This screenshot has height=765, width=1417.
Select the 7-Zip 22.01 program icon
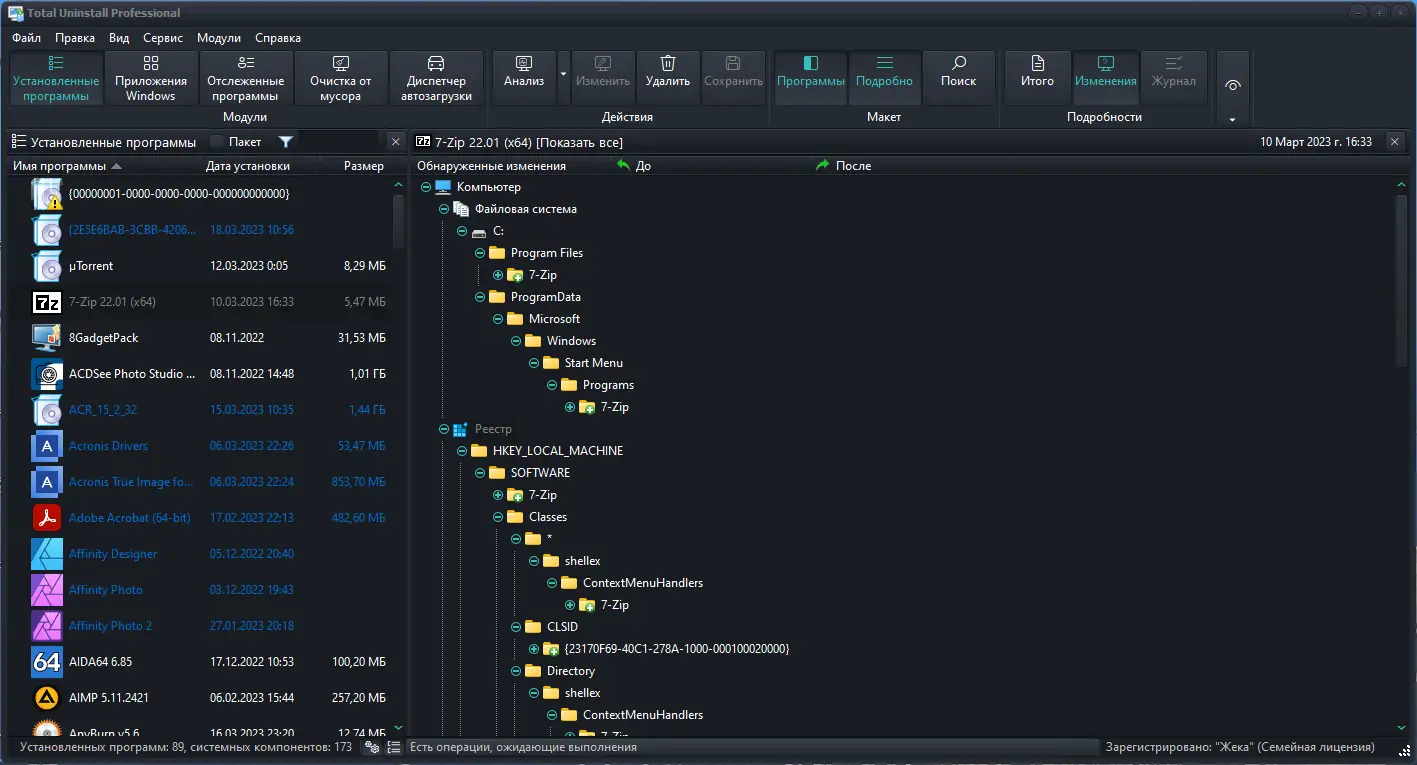47,302
